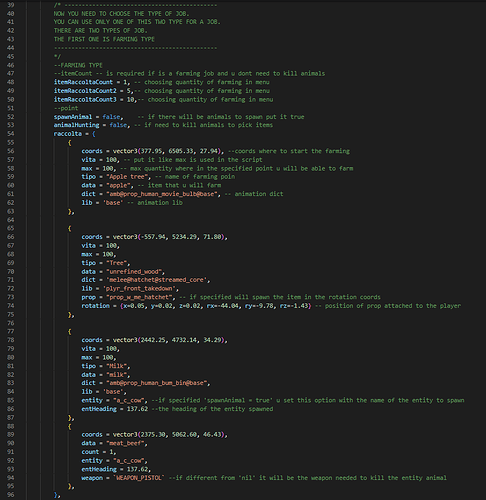Select the itemRaccoltaCount3 variable
The width and height of the screenshot is (486, 500).
tap(85, 99)
